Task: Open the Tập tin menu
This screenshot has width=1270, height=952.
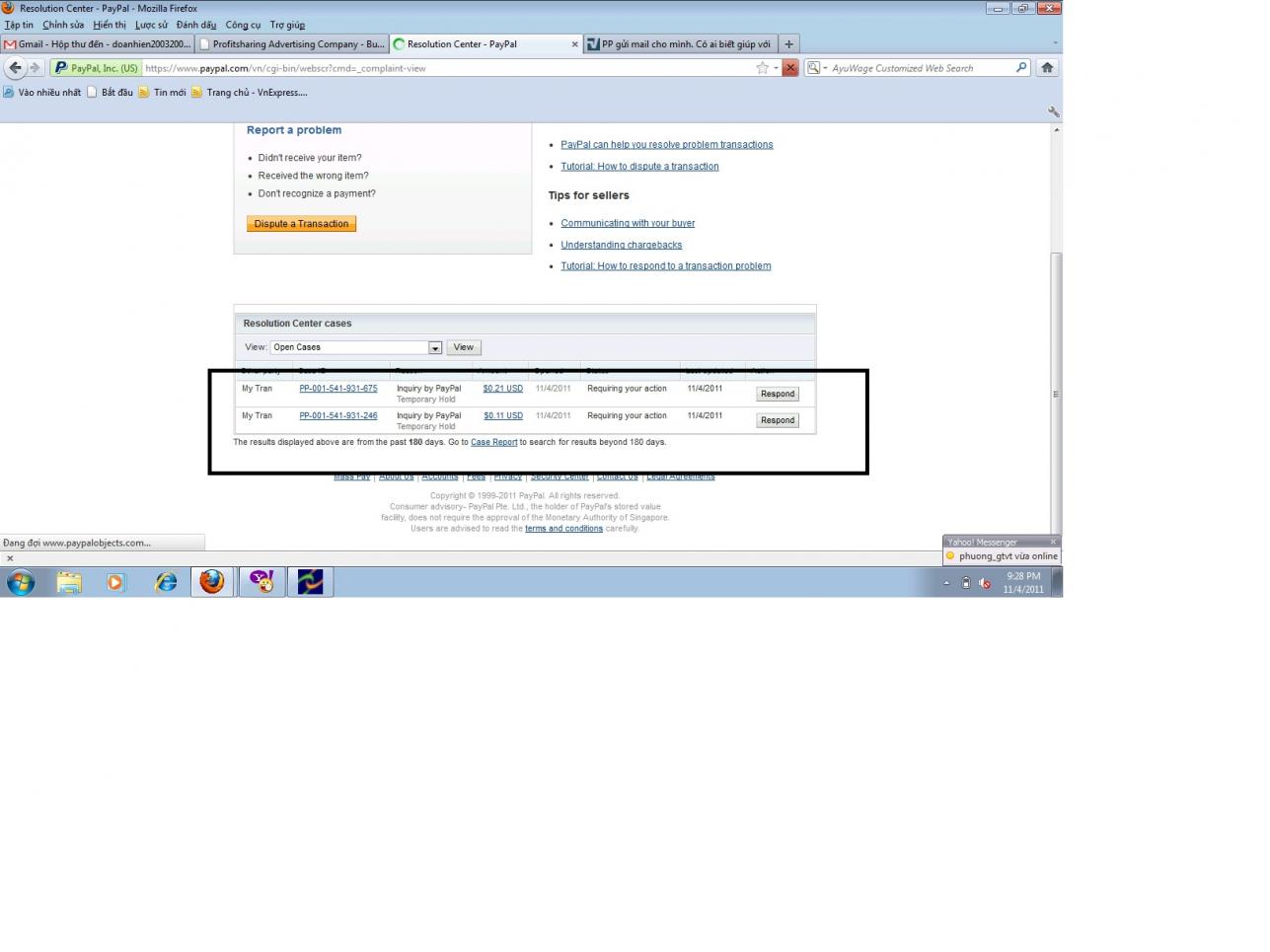Action: coord(19,25)
